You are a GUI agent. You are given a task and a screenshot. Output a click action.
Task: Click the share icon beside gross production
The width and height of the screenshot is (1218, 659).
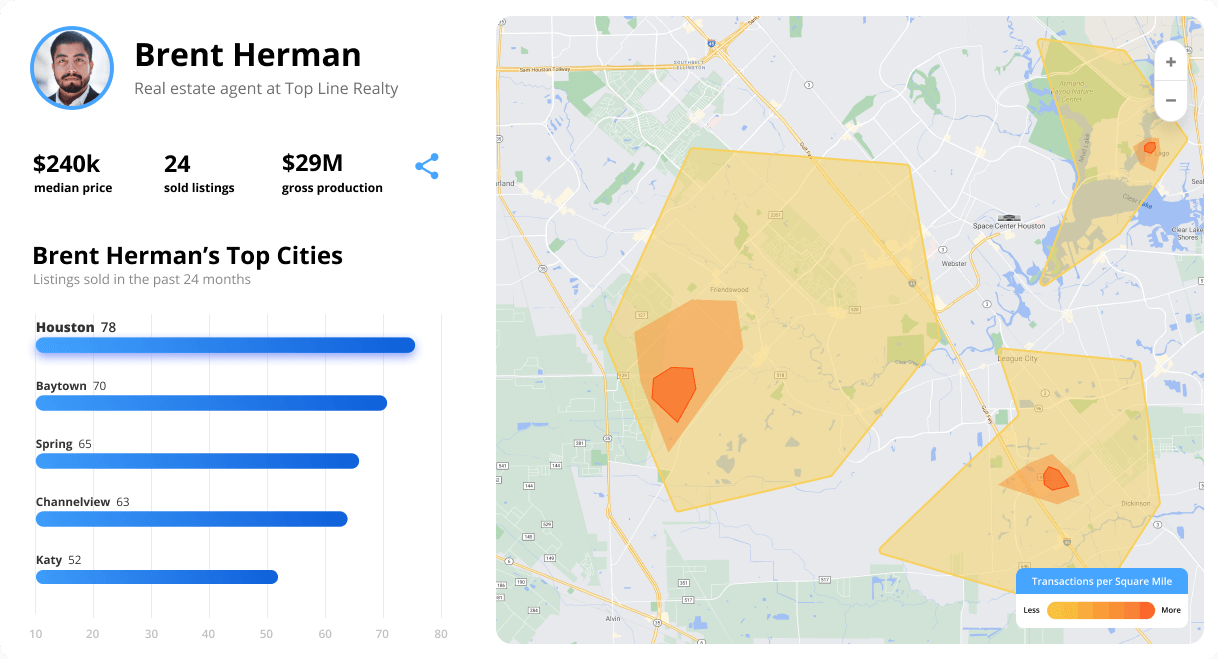tap(427, 167)
